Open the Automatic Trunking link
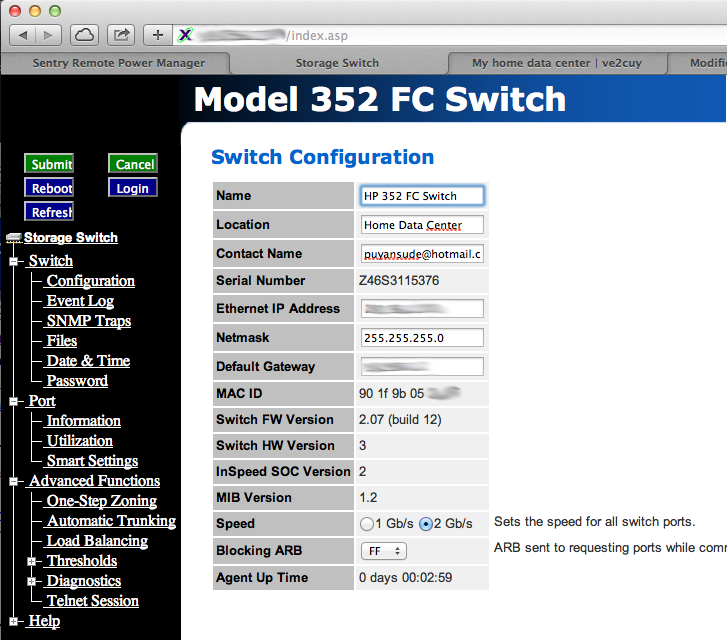The image size is (727, 640). point(111,520)
